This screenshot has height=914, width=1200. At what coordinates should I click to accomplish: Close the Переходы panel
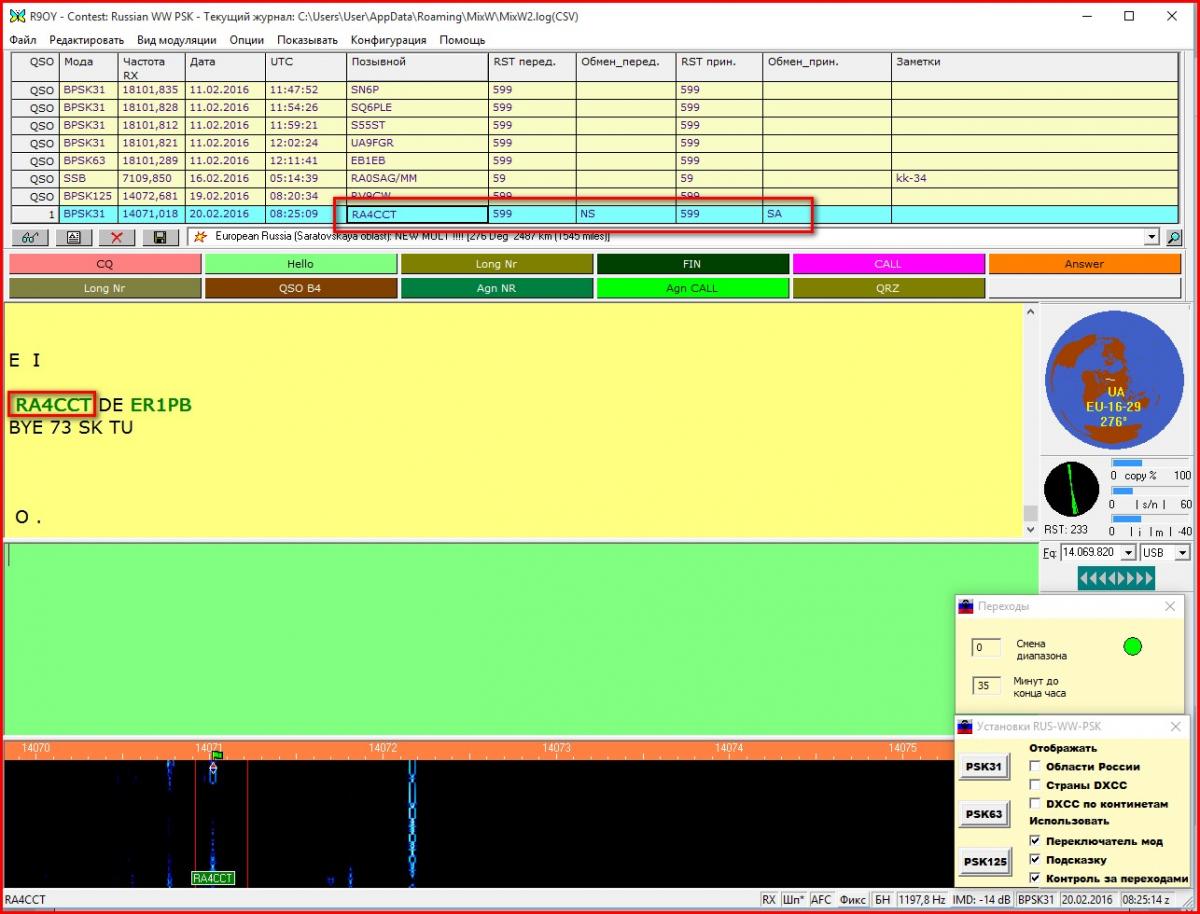(x=1170, y=606)
